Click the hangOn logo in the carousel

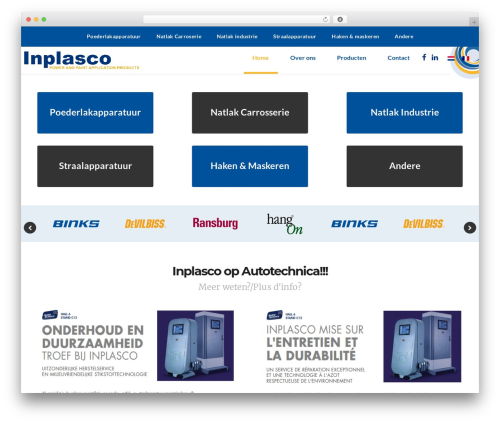click(x=285, y=224)
